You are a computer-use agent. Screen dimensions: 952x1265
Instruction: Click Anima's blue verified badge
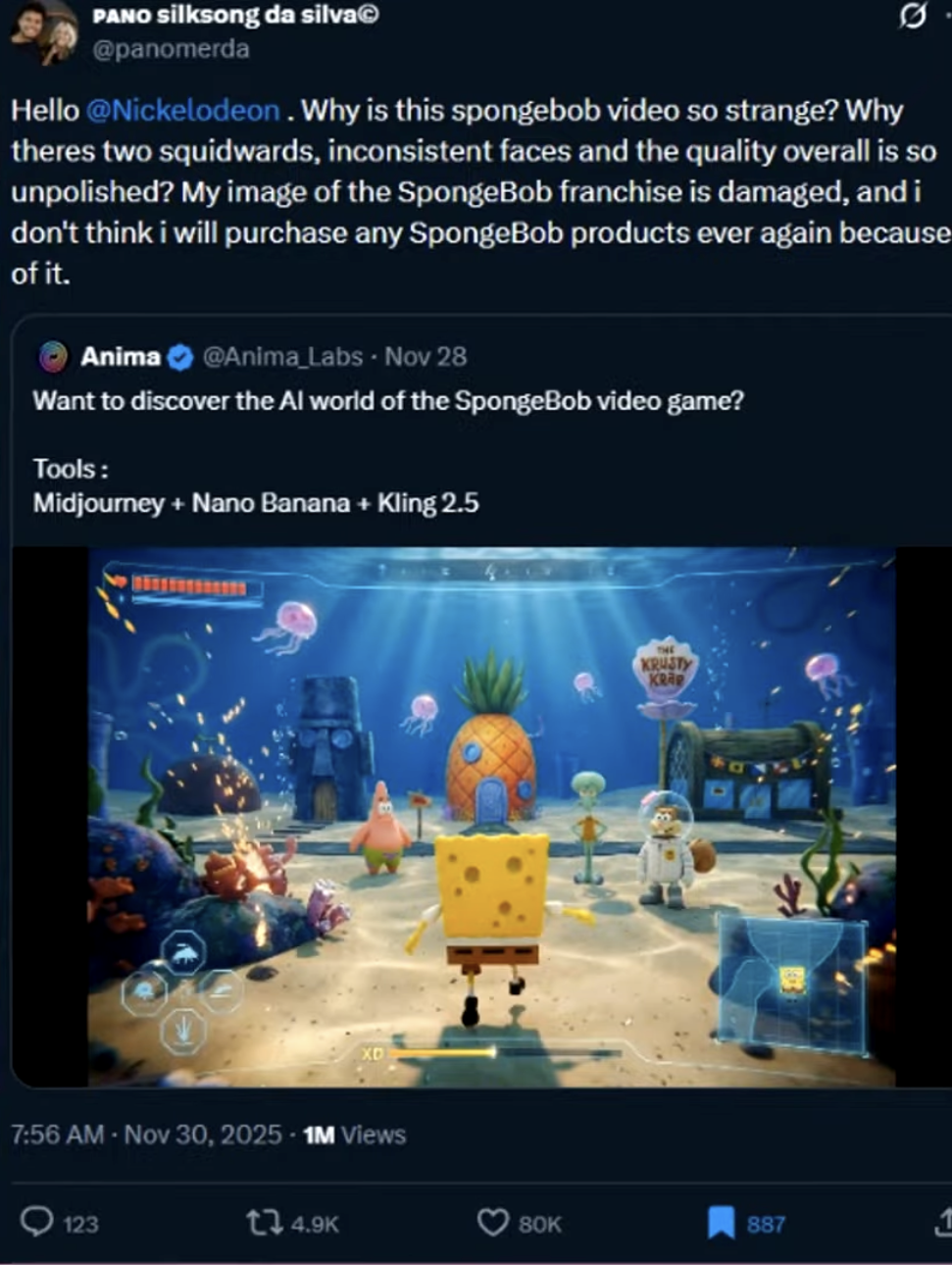point(180,357)
